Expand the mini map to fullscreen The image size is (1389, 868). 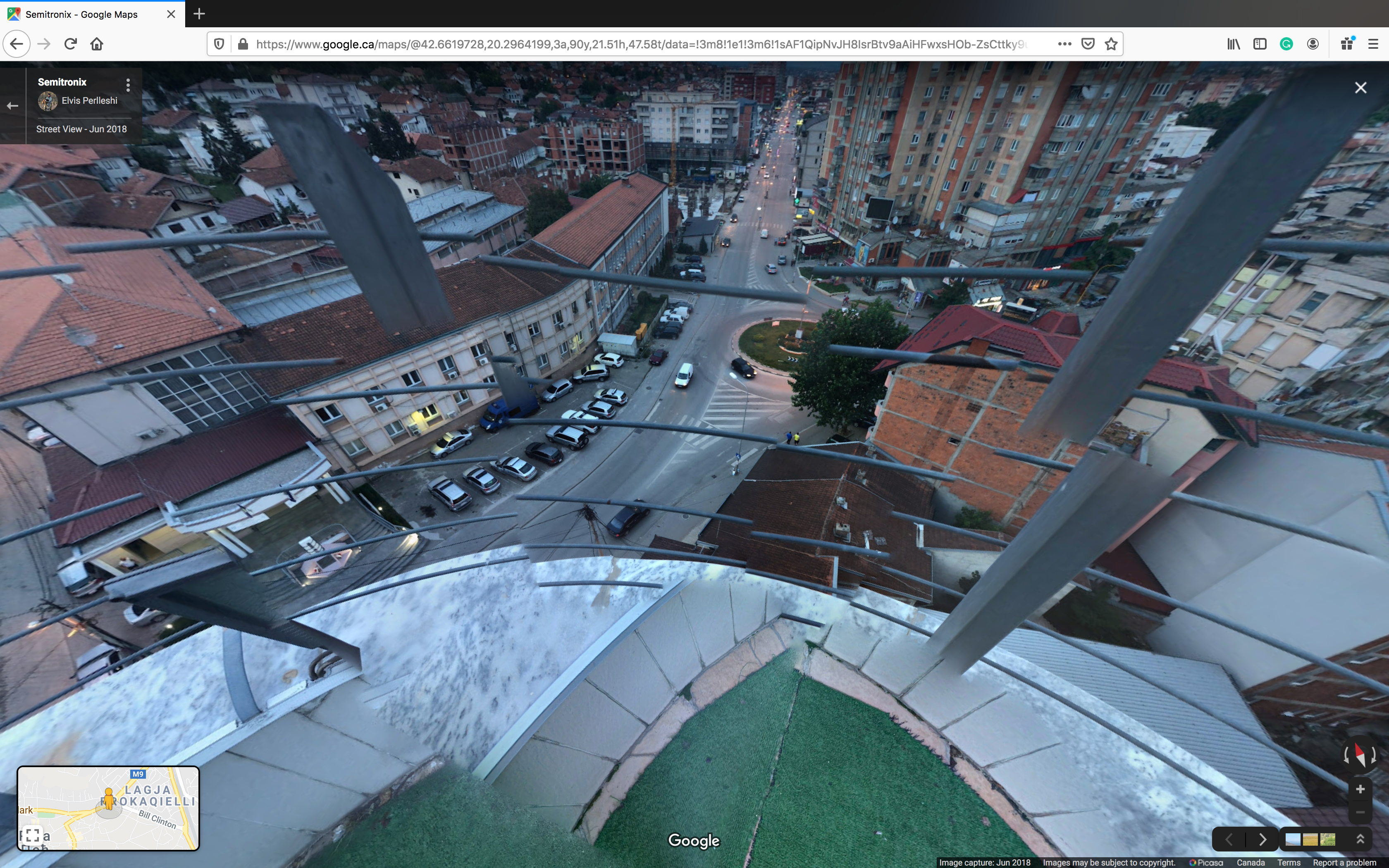tap(32, 835)
